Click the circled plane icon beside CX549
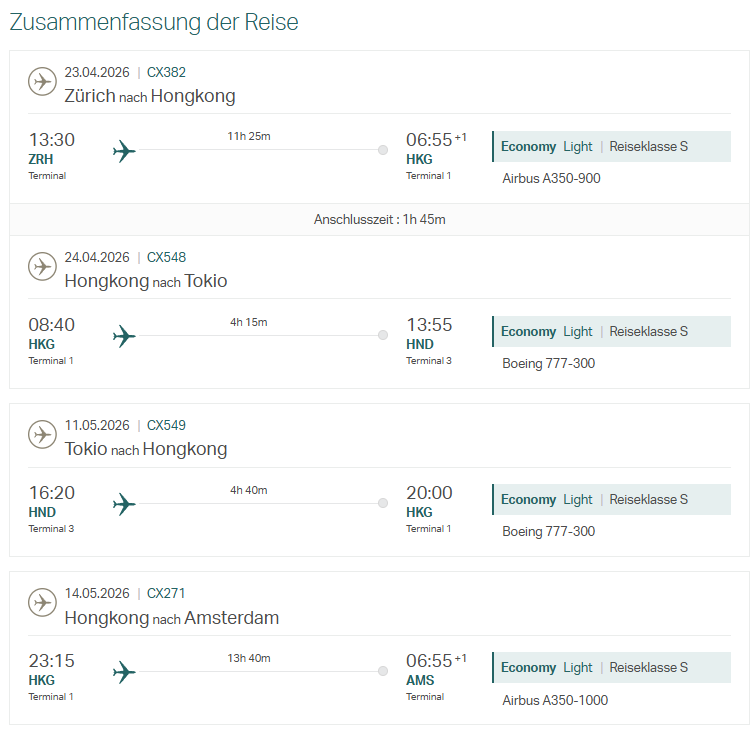Viewport: 756px width, 731px height. 42,434
